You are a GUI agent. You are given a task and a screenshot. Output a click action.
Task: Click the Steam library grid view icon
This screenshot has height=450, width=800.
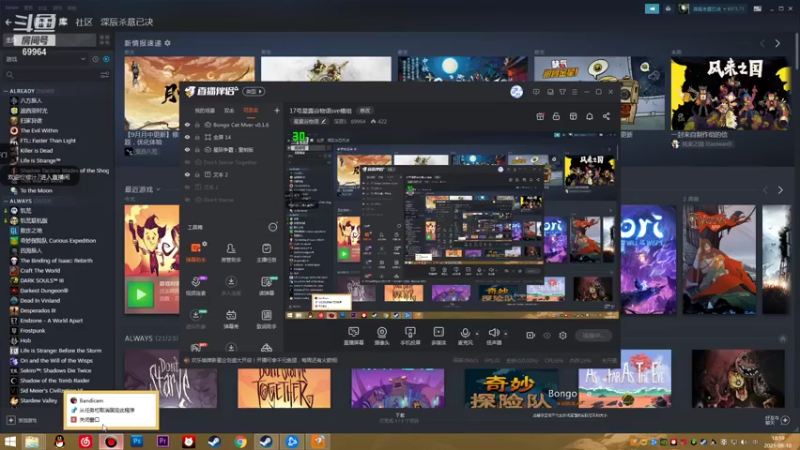click(105, 40)
